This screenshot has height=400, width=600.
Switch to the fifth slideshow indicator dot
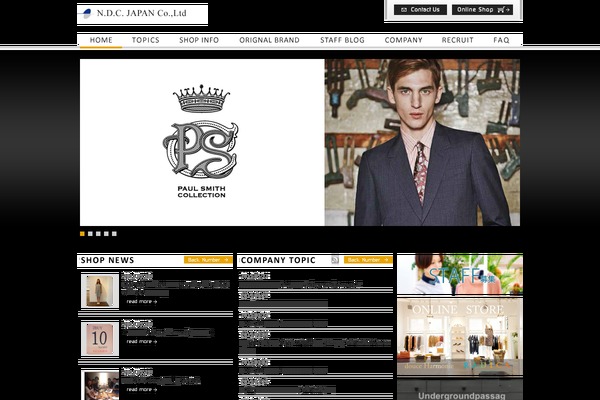pyautogui.click(x=114, y=234)
